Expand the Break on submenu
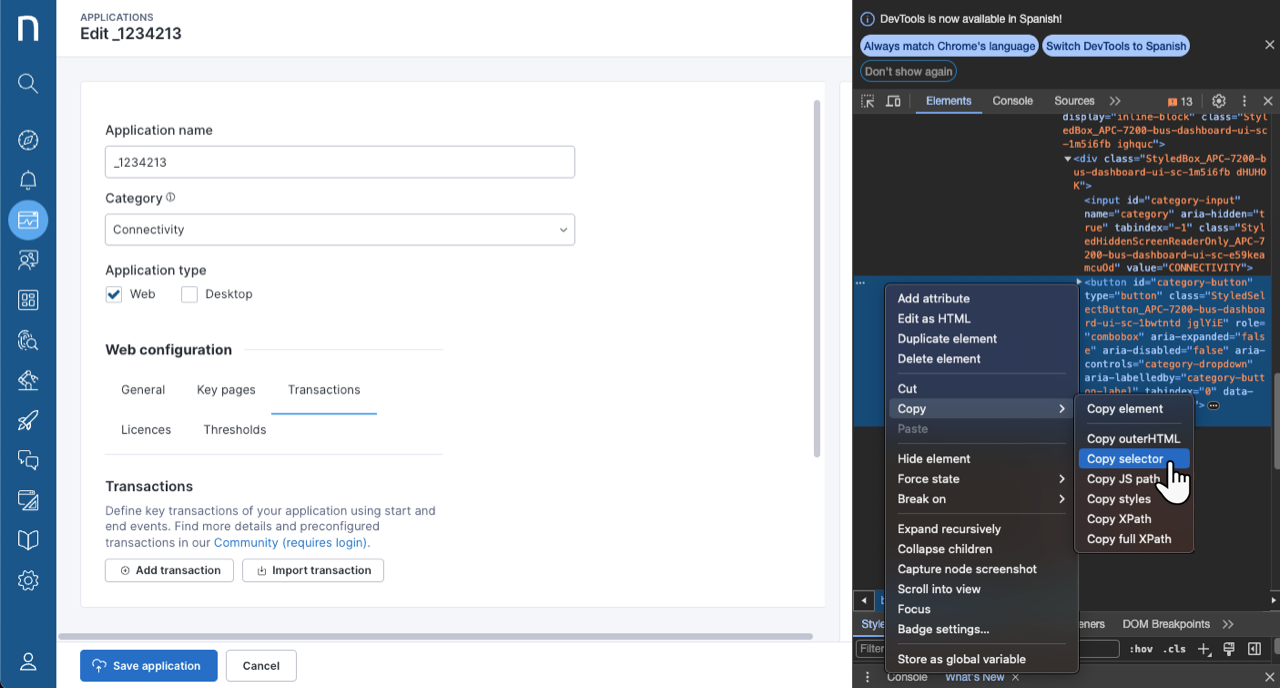Screen dimensions: 1280x688 [980, 499]
